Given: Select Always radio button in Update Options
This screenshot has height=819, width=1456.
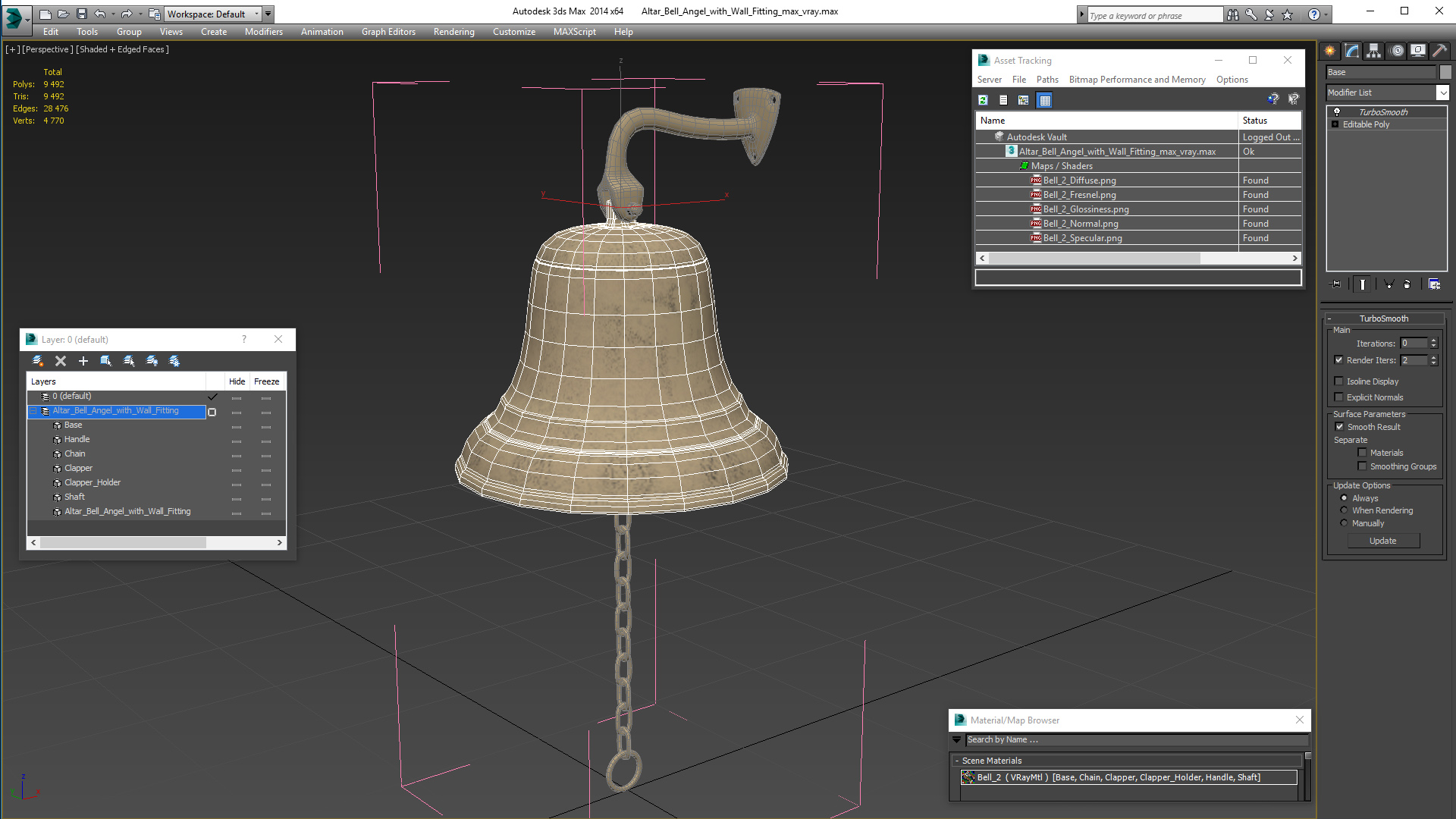Looking at the screenshot, I should (1344, 498).
